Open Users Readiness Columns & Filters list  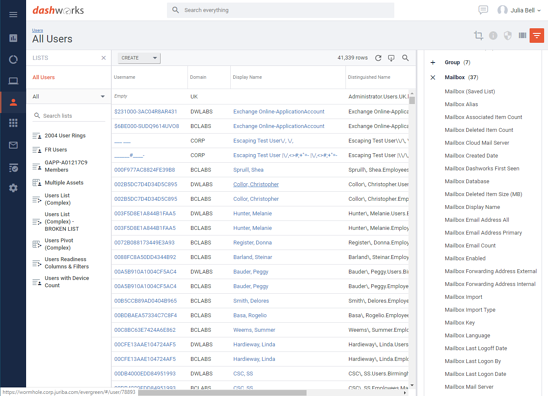[x=66, y=263]
